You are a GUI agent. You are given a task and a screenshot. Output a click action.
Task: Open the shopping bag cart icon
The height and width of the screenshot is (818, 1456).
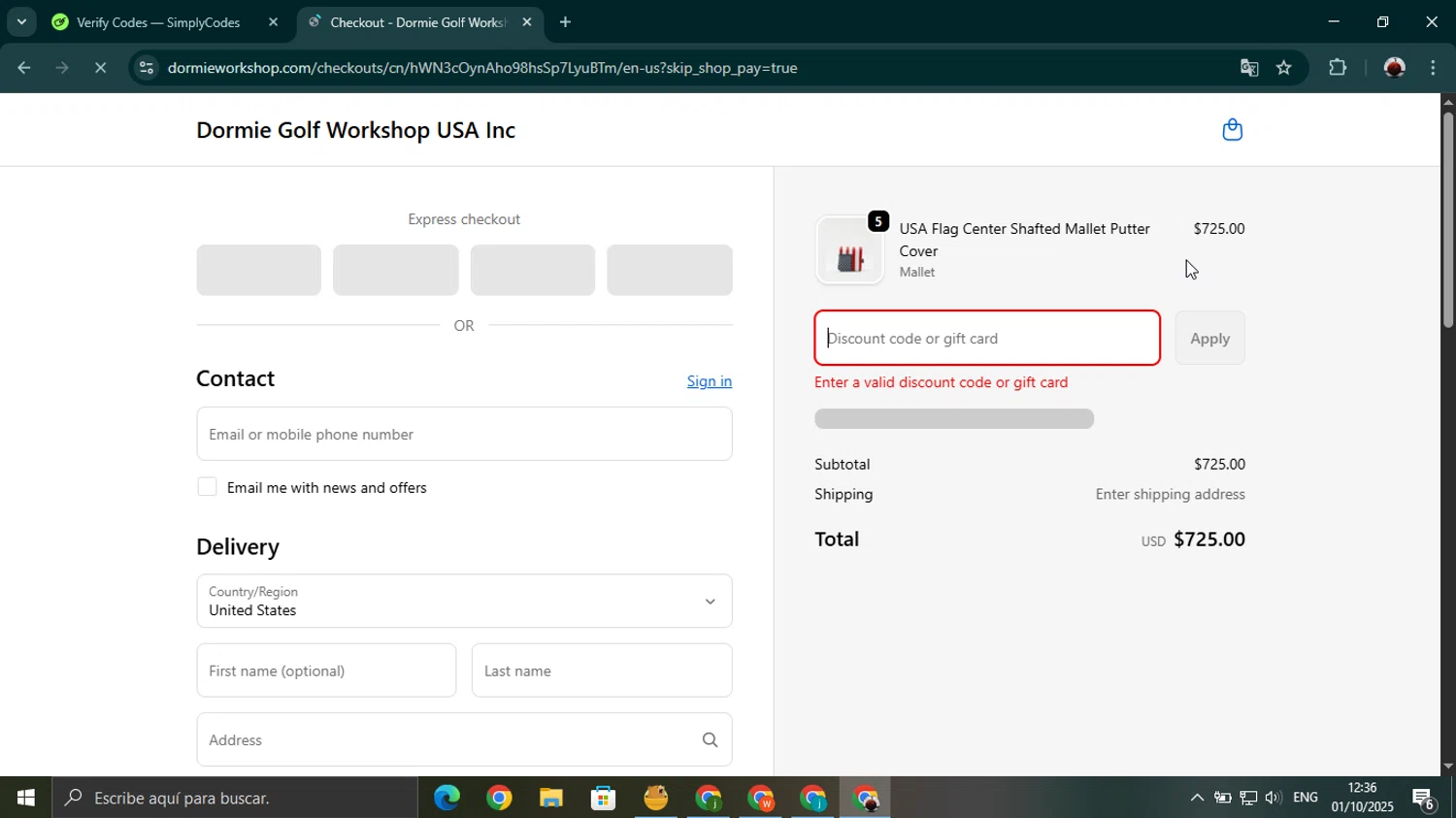[x=1232, y=130]
